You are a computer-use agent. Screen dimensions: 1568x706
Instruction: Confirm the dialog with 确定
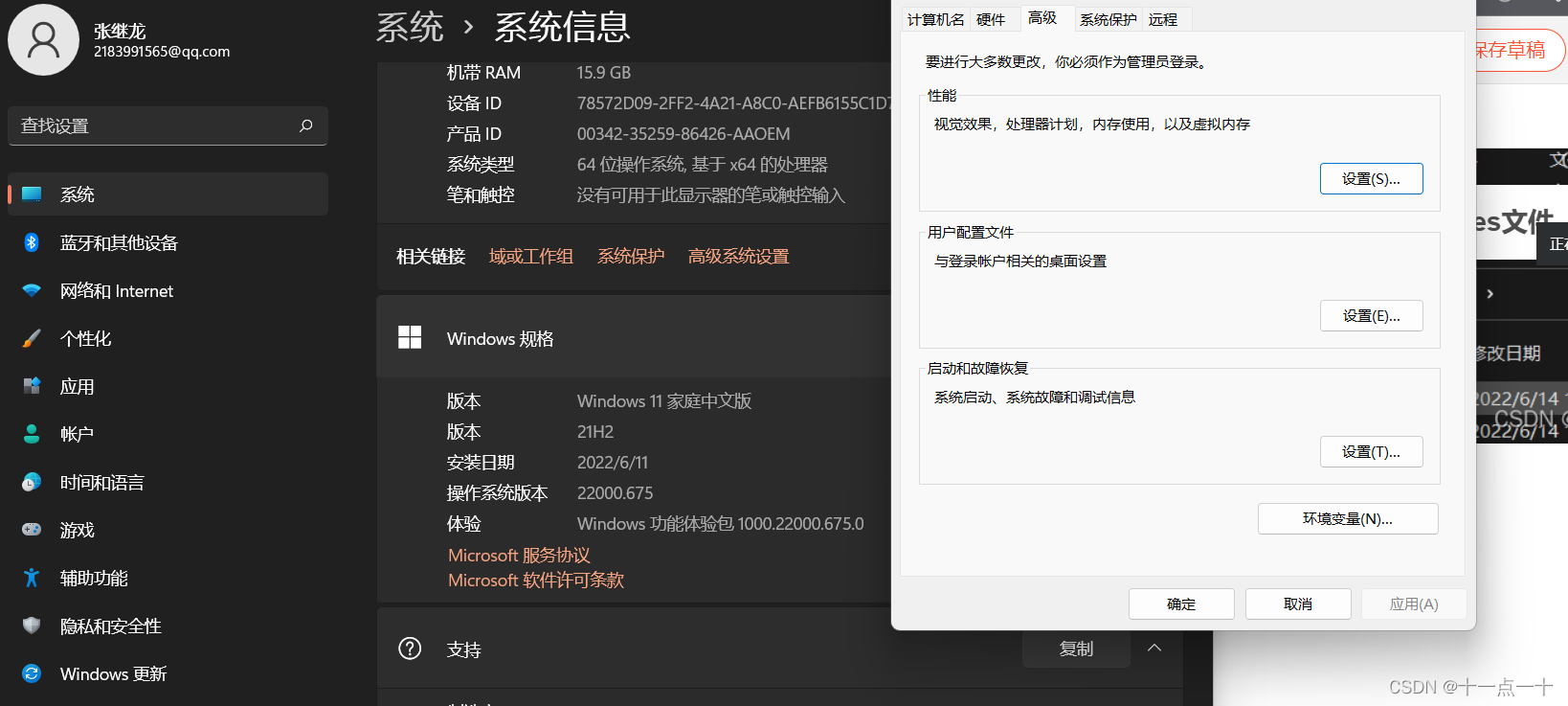click(1181, 604)
